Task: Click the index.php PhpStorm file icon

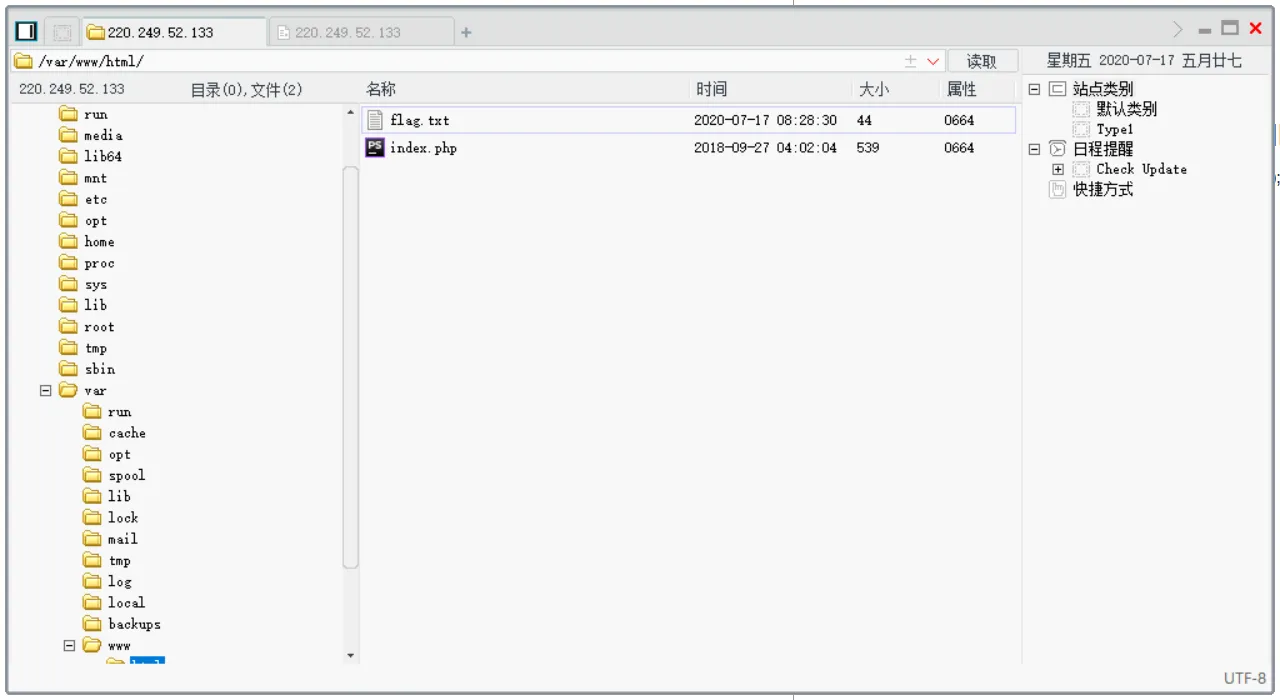Action: (x=375, y=148)
